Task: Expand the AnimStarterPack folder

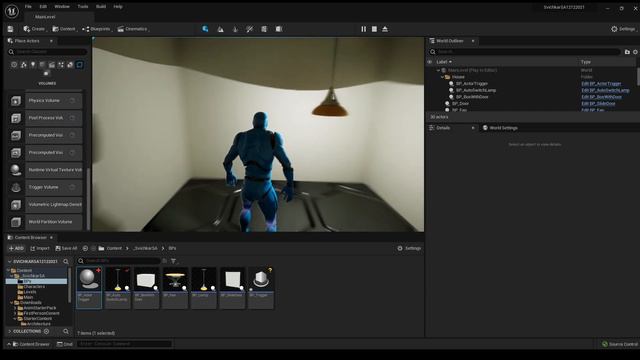Action: pos(15,308)
